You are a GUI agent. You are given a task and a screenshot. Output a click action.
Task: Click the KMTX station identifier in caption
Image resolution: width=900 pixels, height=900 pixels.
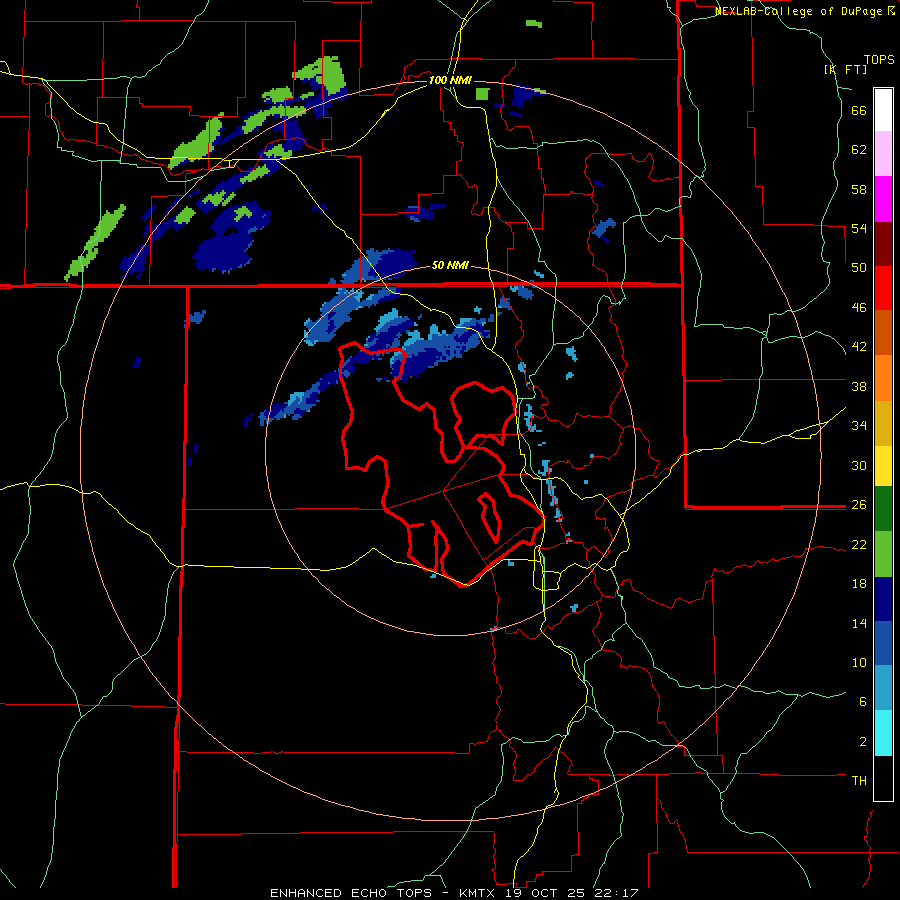pos(477,893)
